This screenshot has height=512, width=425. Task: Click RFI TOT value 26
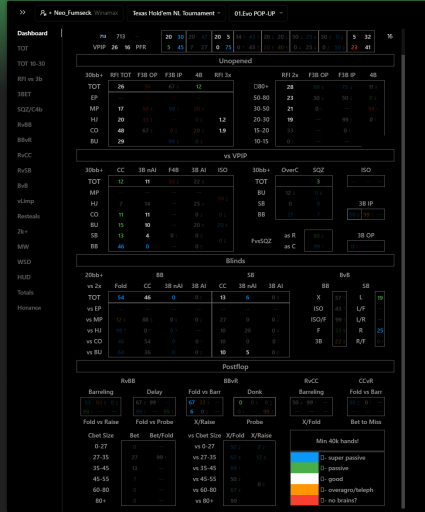pyautogui.click(x=121, y=87)
